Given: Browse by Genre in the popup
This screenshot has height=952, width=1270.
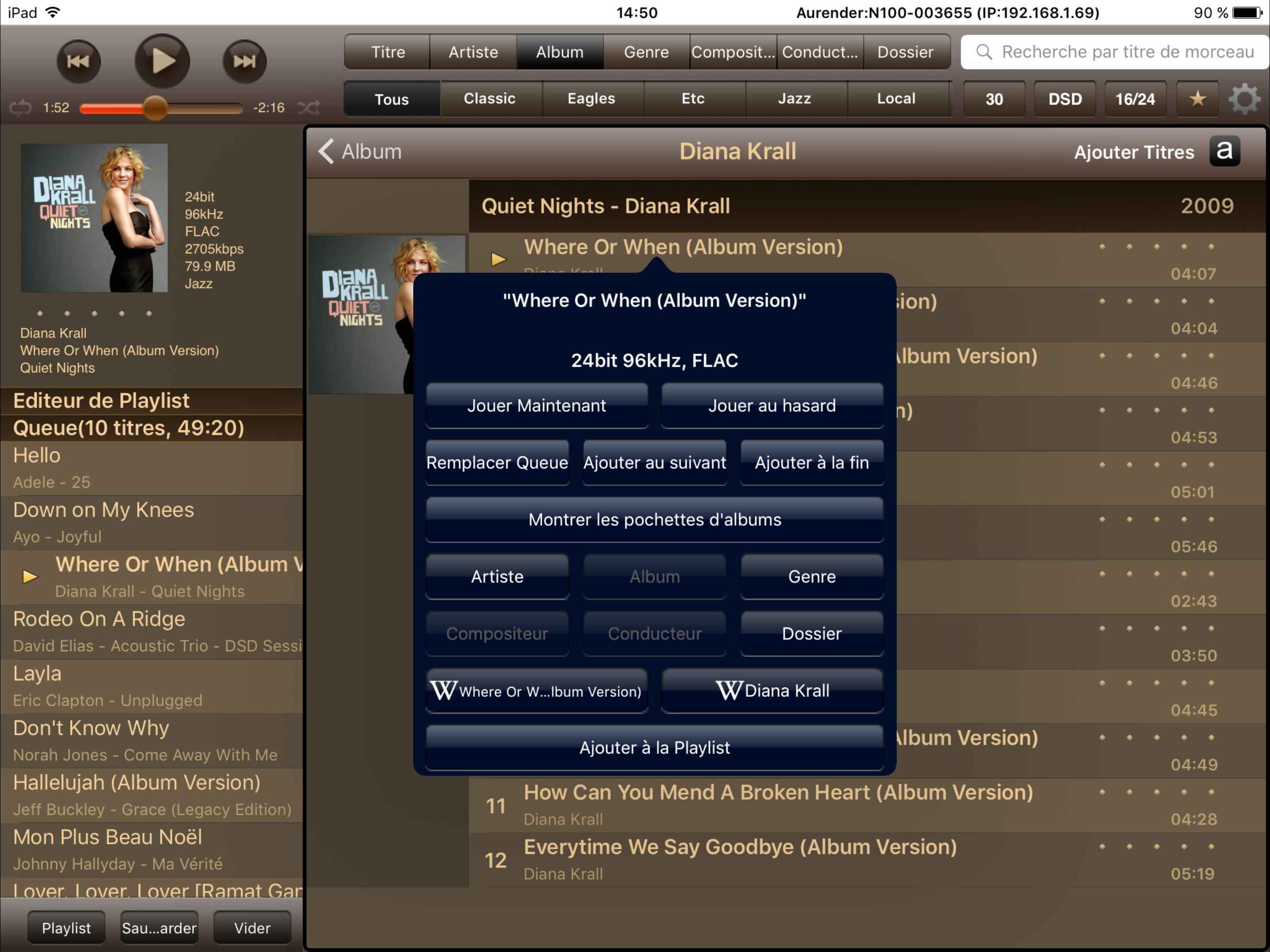Looking at the screenshot, I should click(812, 576).
